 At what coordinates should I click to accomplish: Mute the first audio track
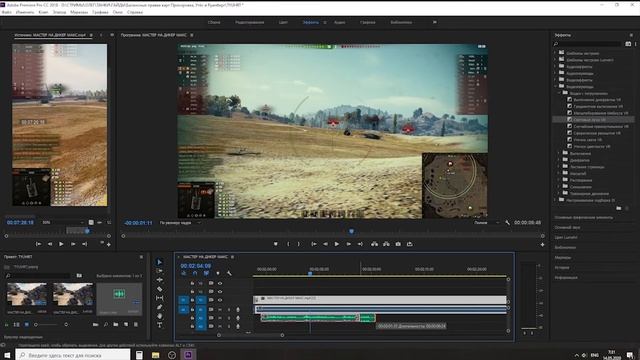pos(220,309)
